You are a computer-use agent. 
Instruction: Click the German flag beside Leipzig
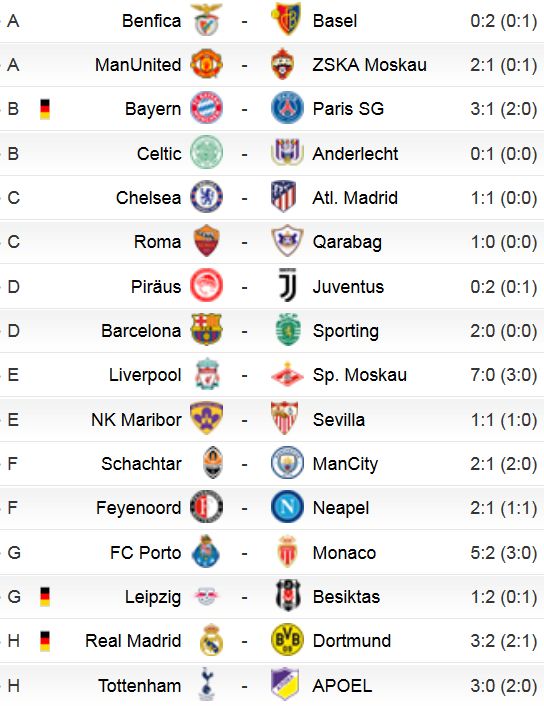click(x=45, y=597)
